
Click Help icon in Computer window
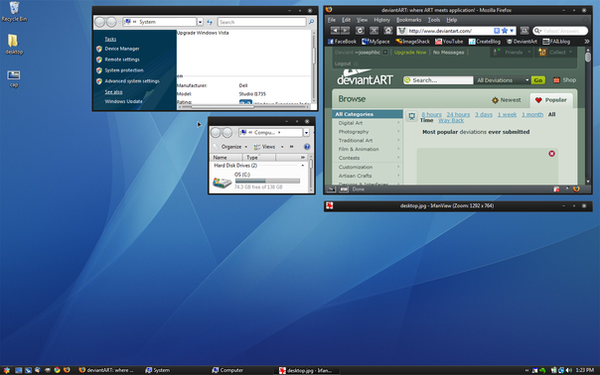point(307,147)
